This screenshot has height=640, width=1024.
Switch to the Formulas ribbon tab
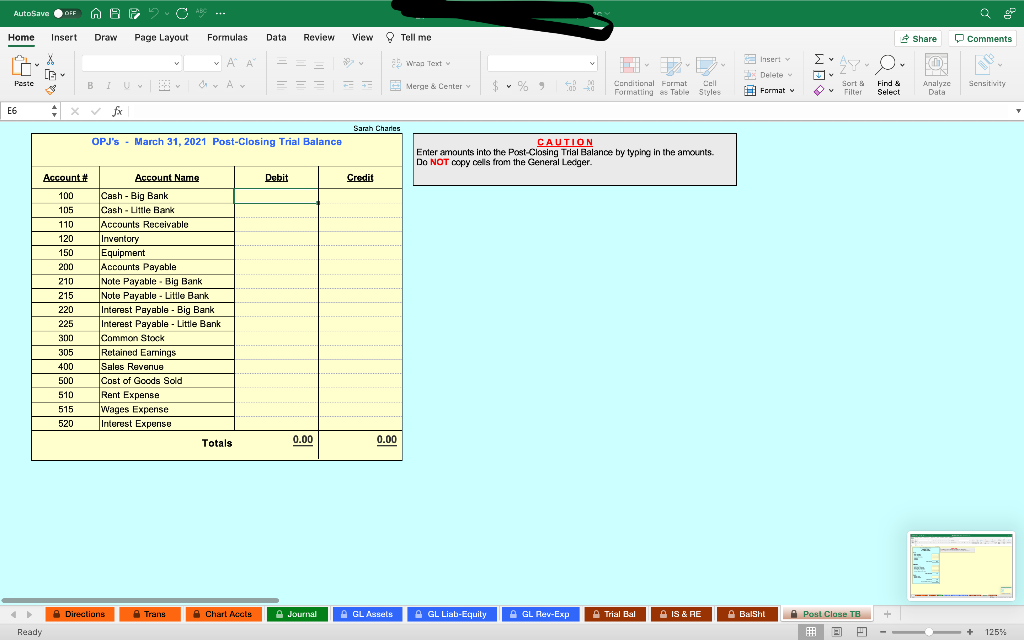click(227, 36)
